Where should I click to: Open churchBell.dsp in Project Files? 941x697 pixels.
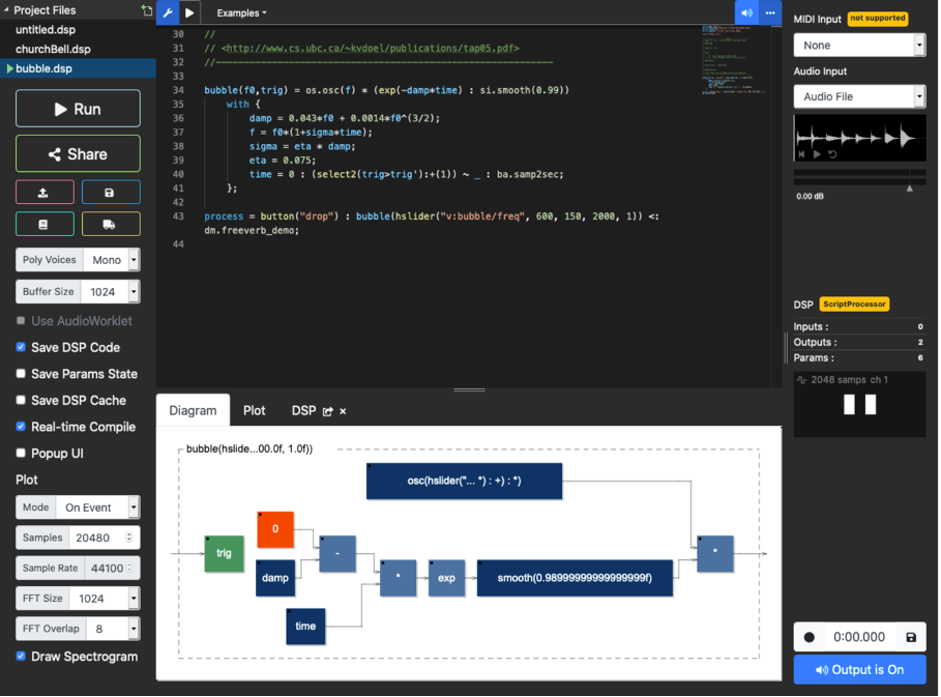tap(53, 49)
